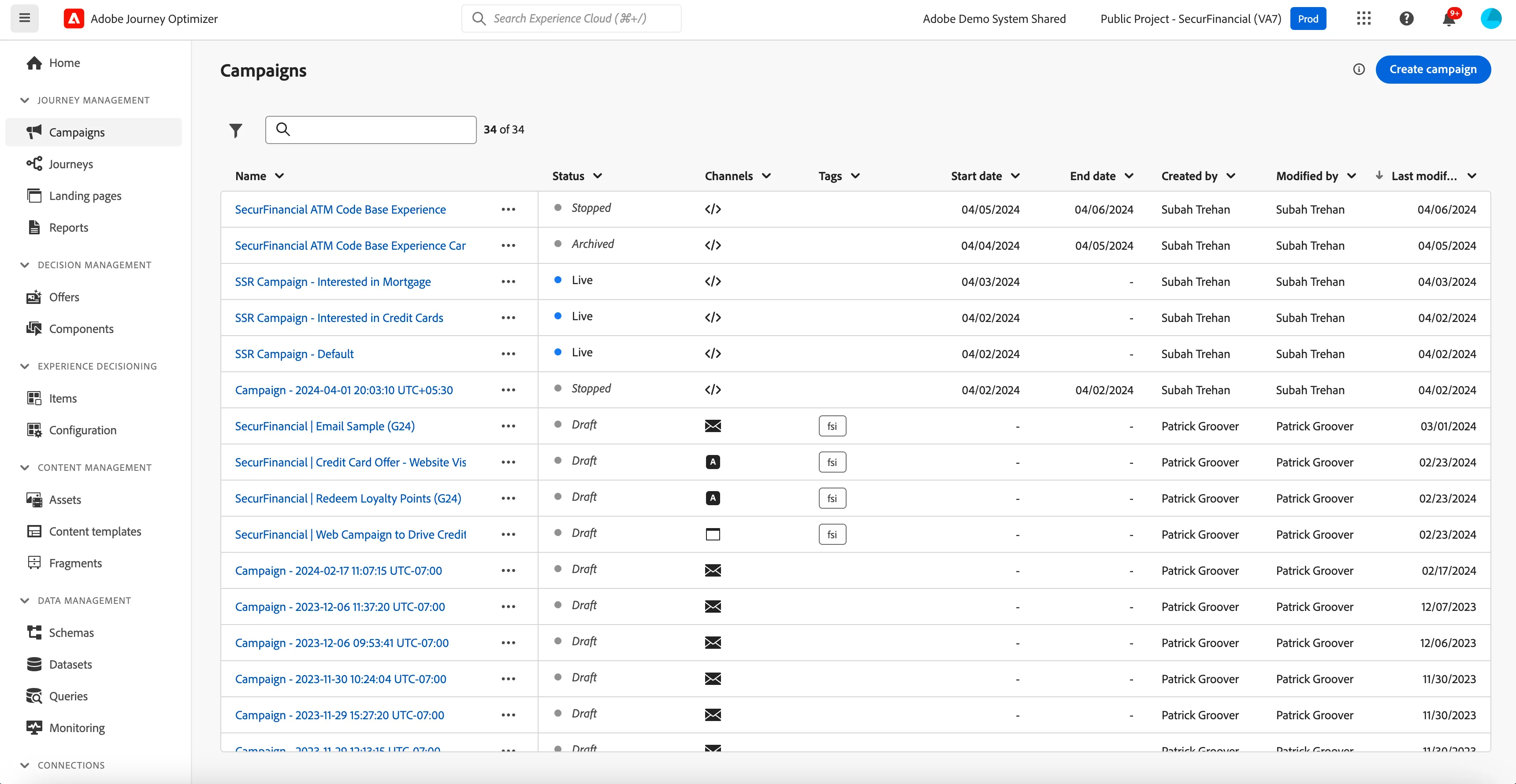Image resolution: width=1516 pixels, height=784 pixels.
Task: Open the Name column dropdown
Action: tap(279, 176)
